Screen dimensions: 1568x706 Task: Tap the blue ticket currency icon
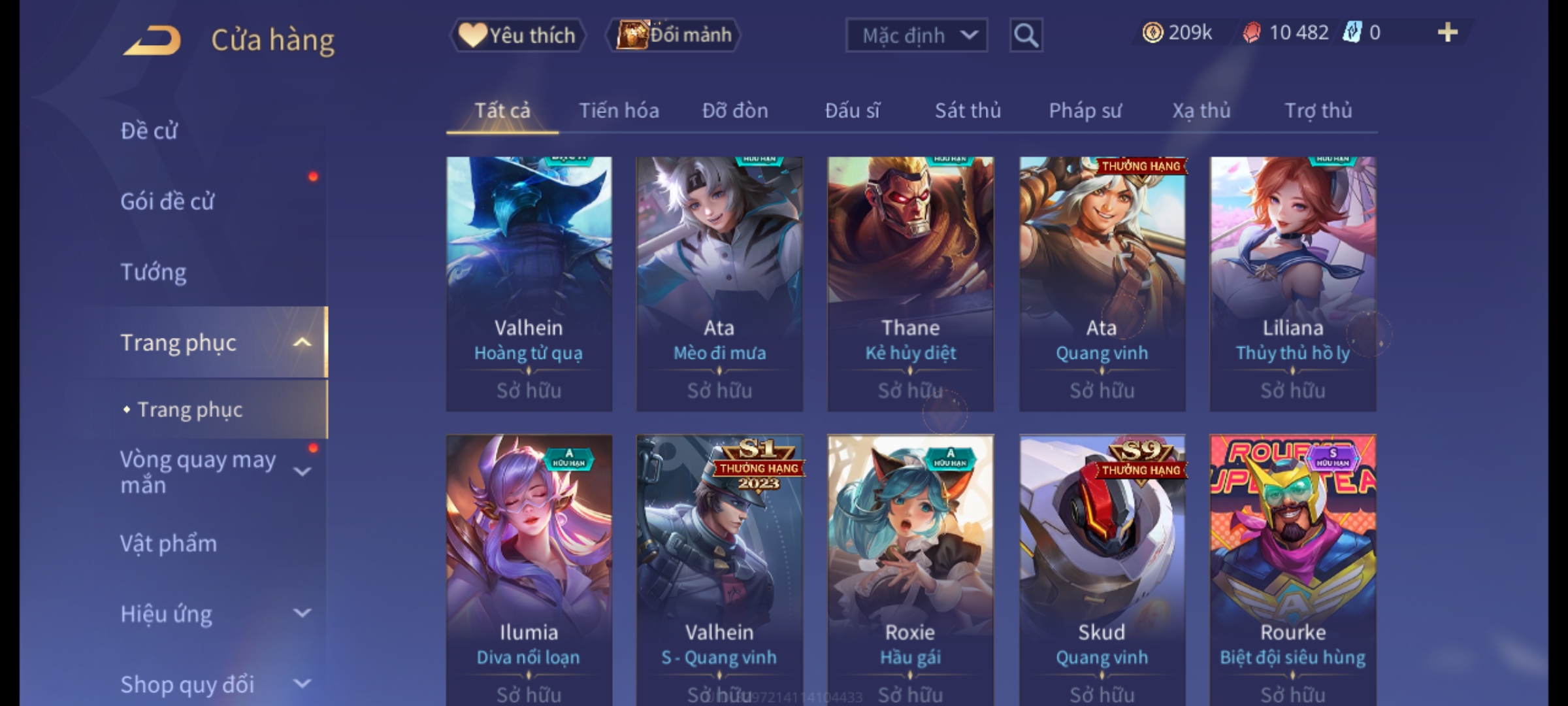(x=1352, y=33)
